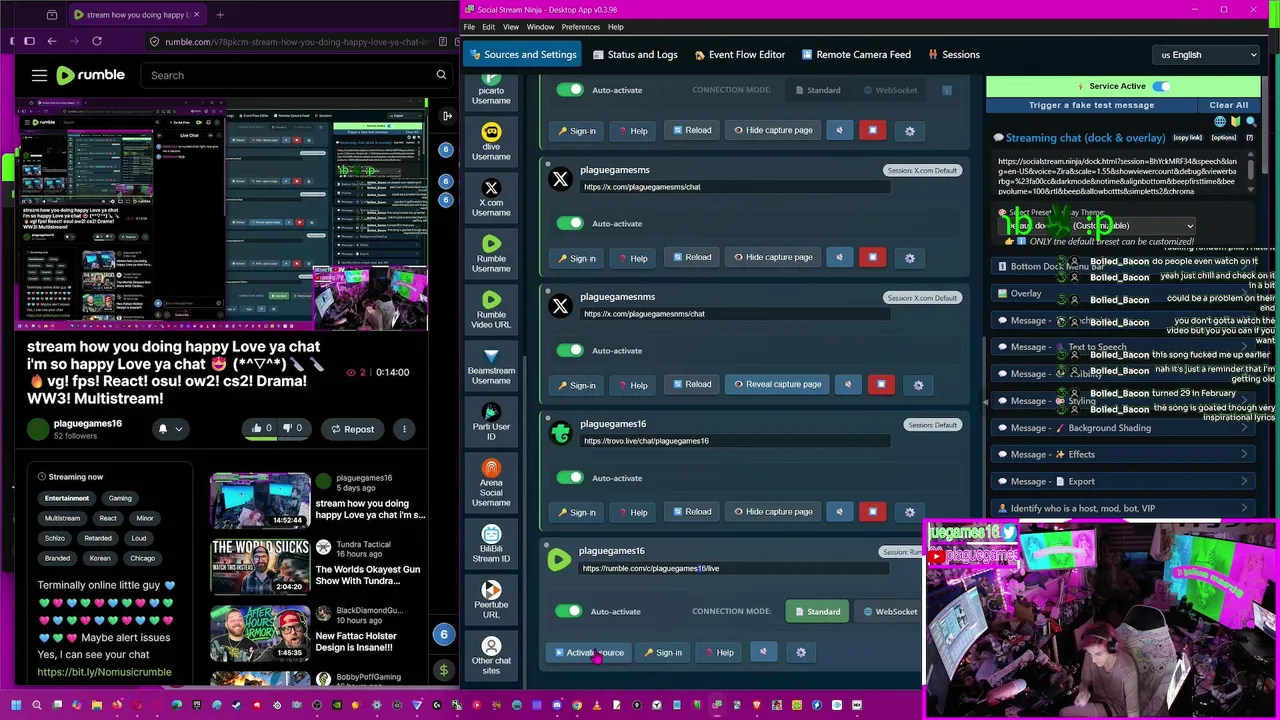Click the Rumble search magnifier icon
The image size is (1280, 720).
(441, 75)
